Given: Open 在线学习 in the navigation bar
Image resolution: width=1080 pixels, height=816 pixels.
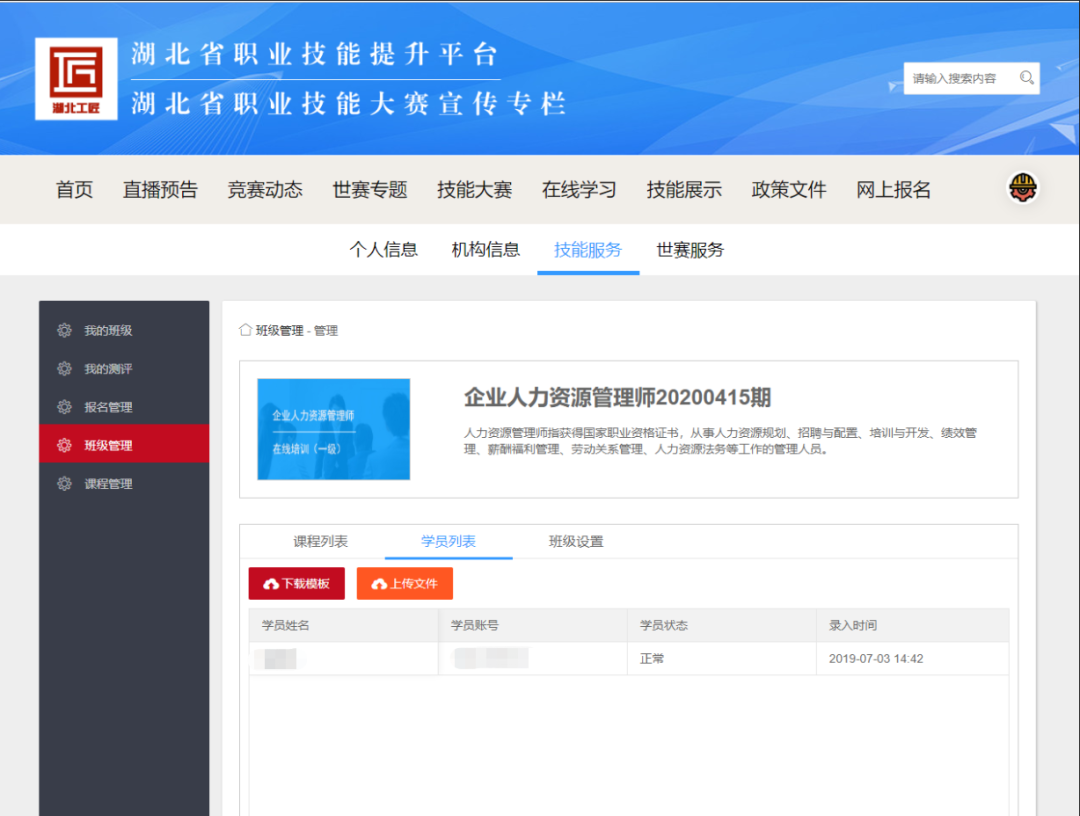Looking at the screenshot, I should pos(579,190).
